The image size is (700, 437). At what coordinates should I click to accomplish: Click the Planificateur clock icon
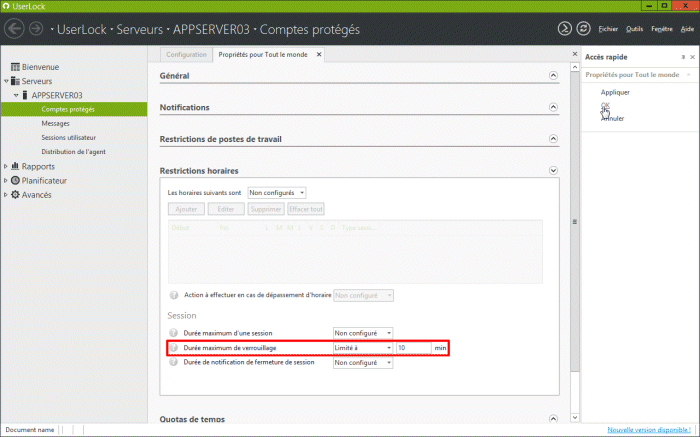coord(15,180)
